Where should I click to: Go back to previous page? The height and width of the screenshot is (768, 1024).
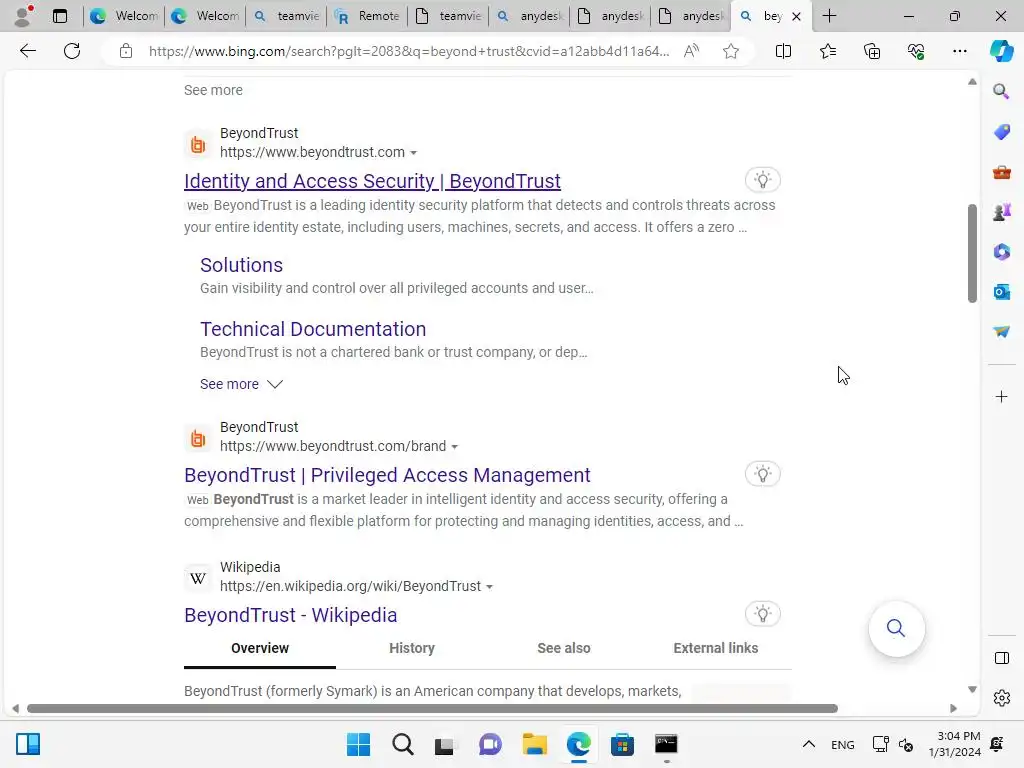[x=27, y=51]
